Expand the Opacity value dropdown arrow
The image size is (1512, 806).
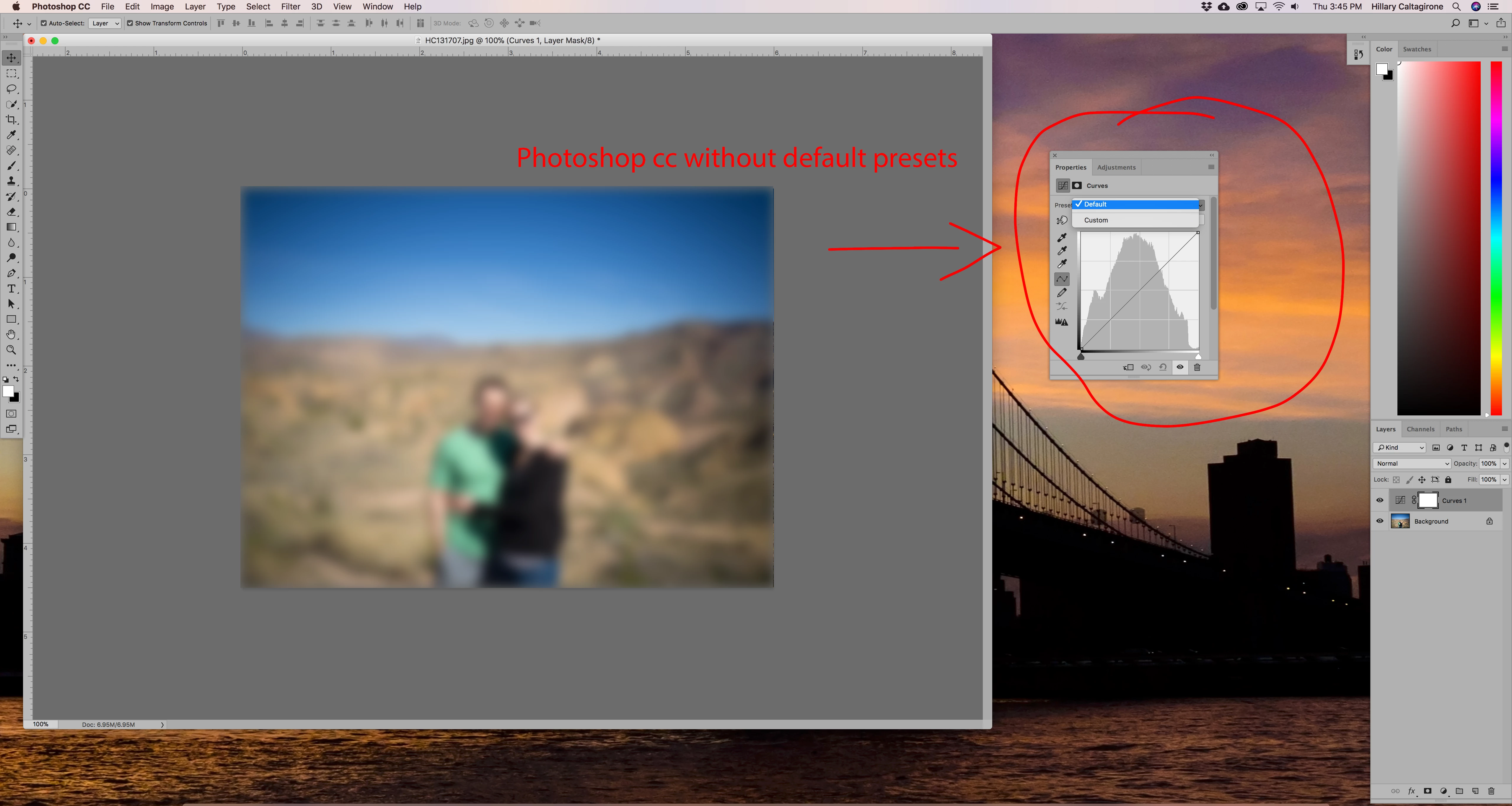pyautogui.click(x=1504, y=464)
